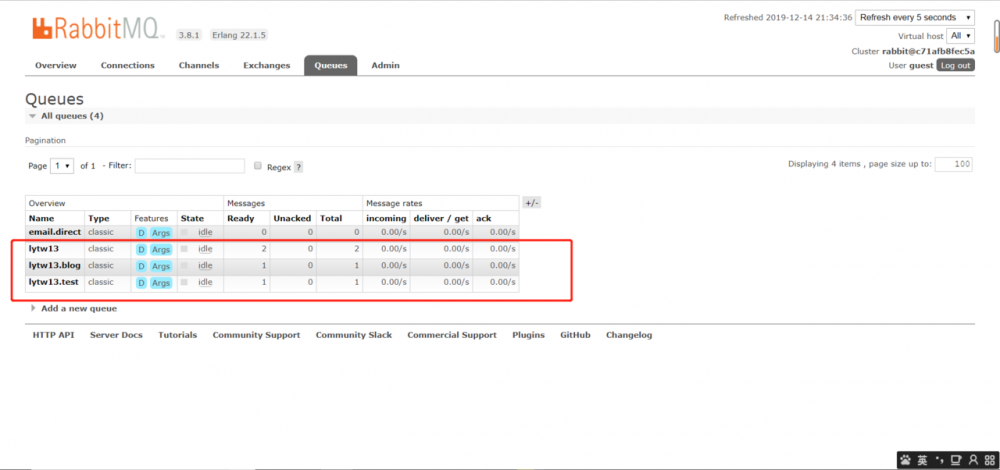This screenshot has height=470, width=1000.
Task: Click the Args badge in the email.direct row
Action: click(x=161, y=233)
